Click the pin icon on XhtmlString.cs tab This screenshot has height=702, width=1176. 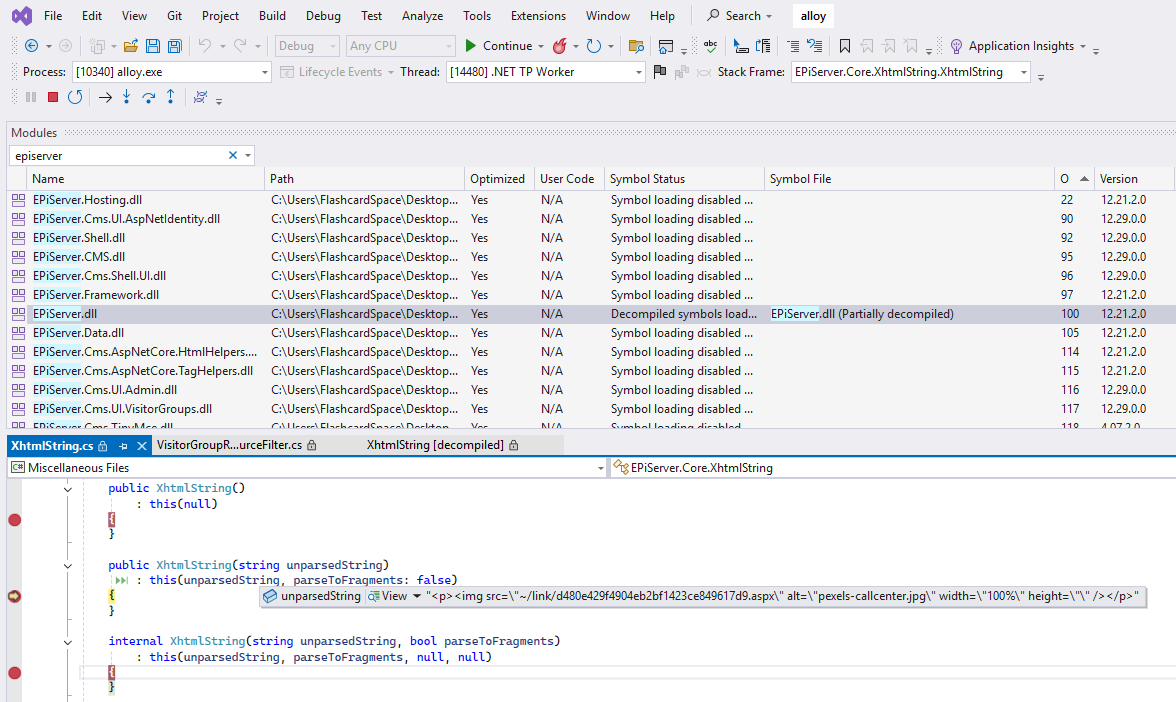click(x=123, y=446)
